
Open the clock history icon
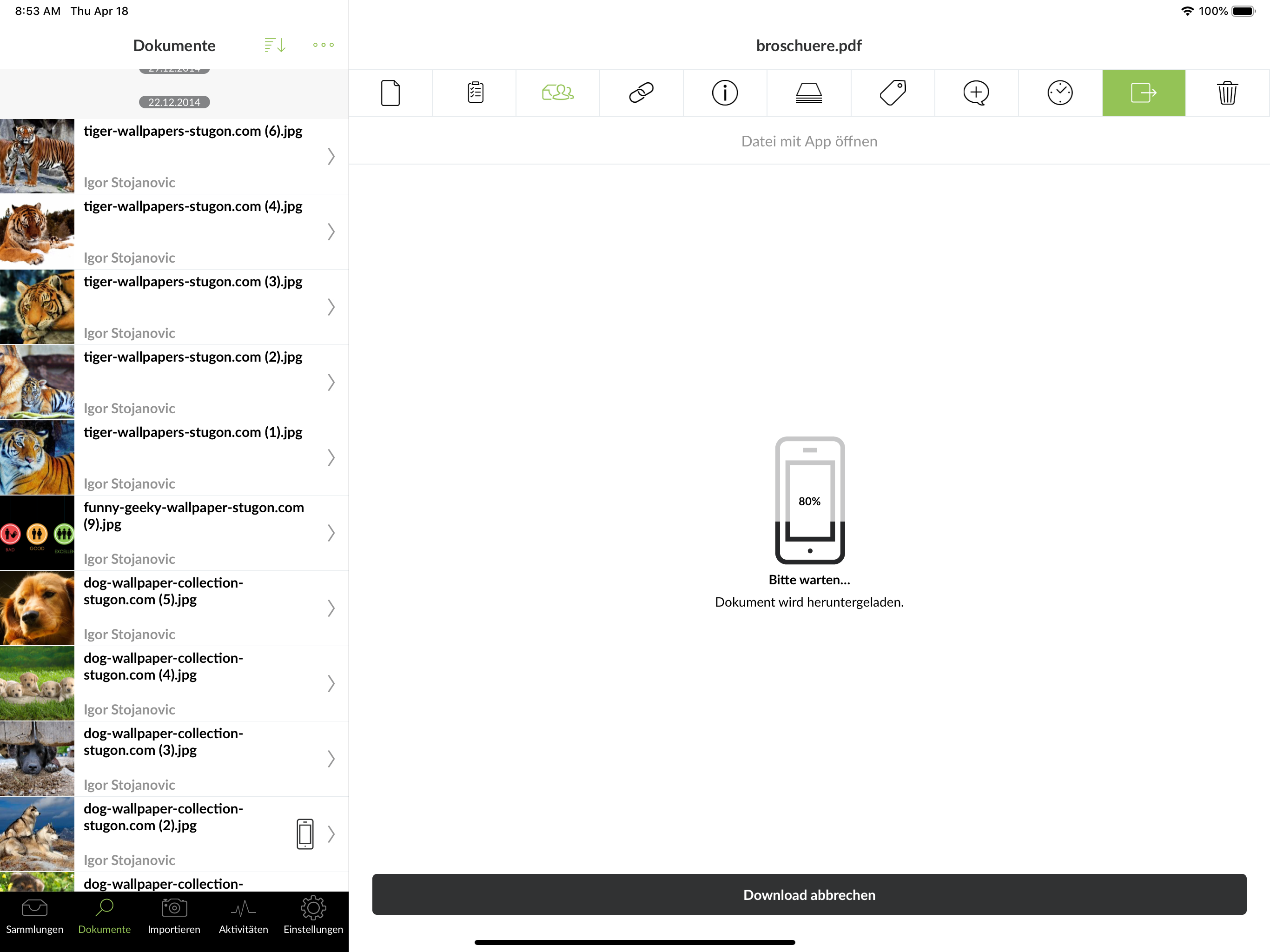1060,93
